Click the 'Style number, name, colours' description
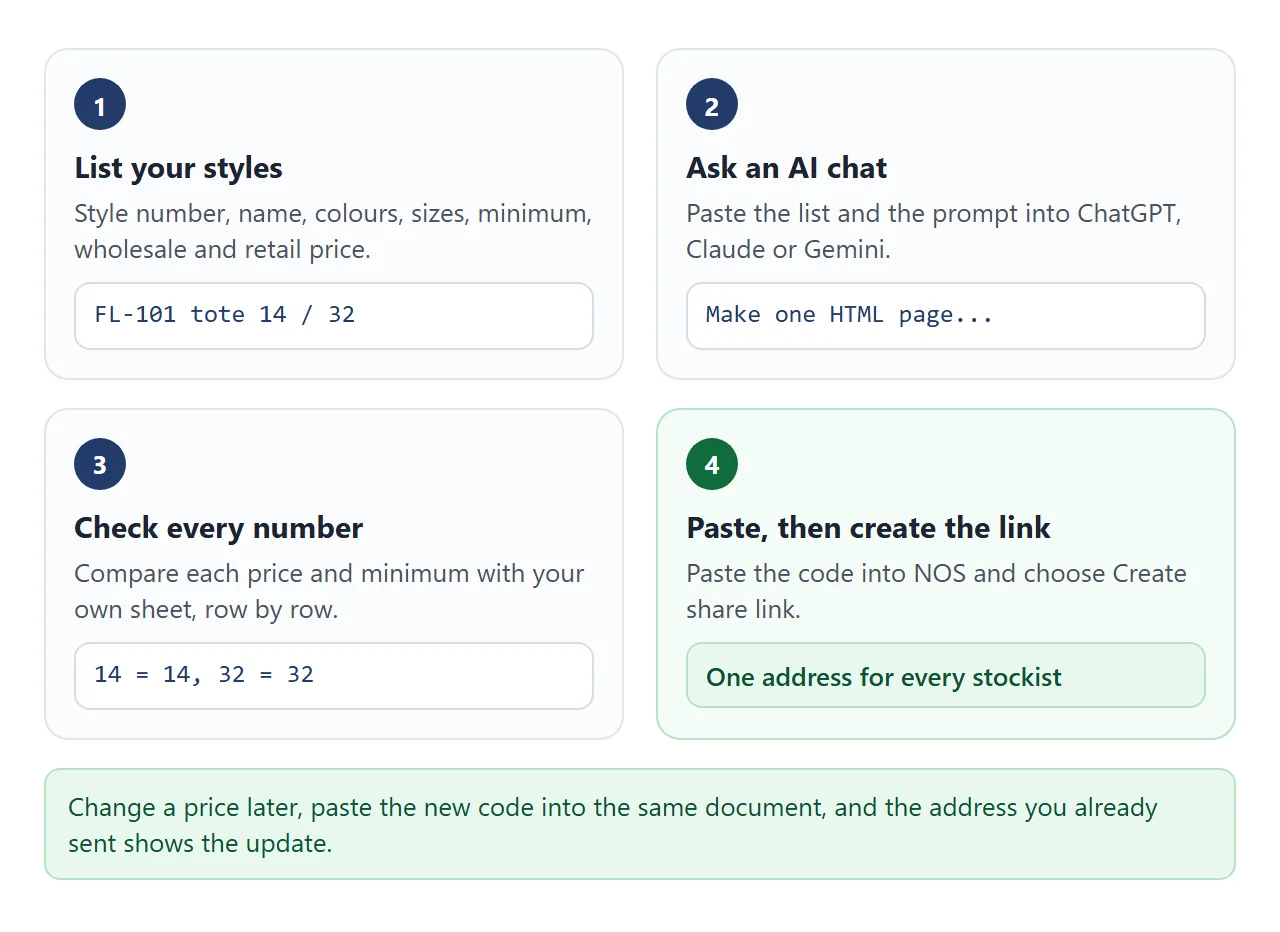Screen dimensions: 1280x932 click(x=333, y=231)
